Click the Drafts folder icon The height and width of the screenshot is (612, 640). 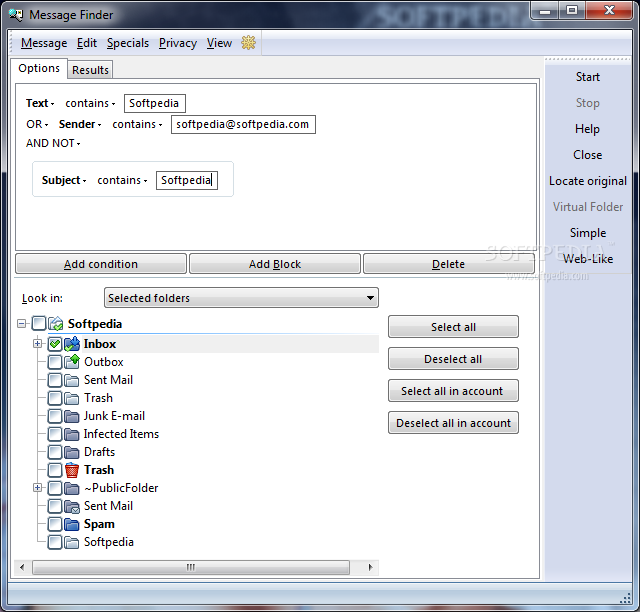click(x=72, y=452)
